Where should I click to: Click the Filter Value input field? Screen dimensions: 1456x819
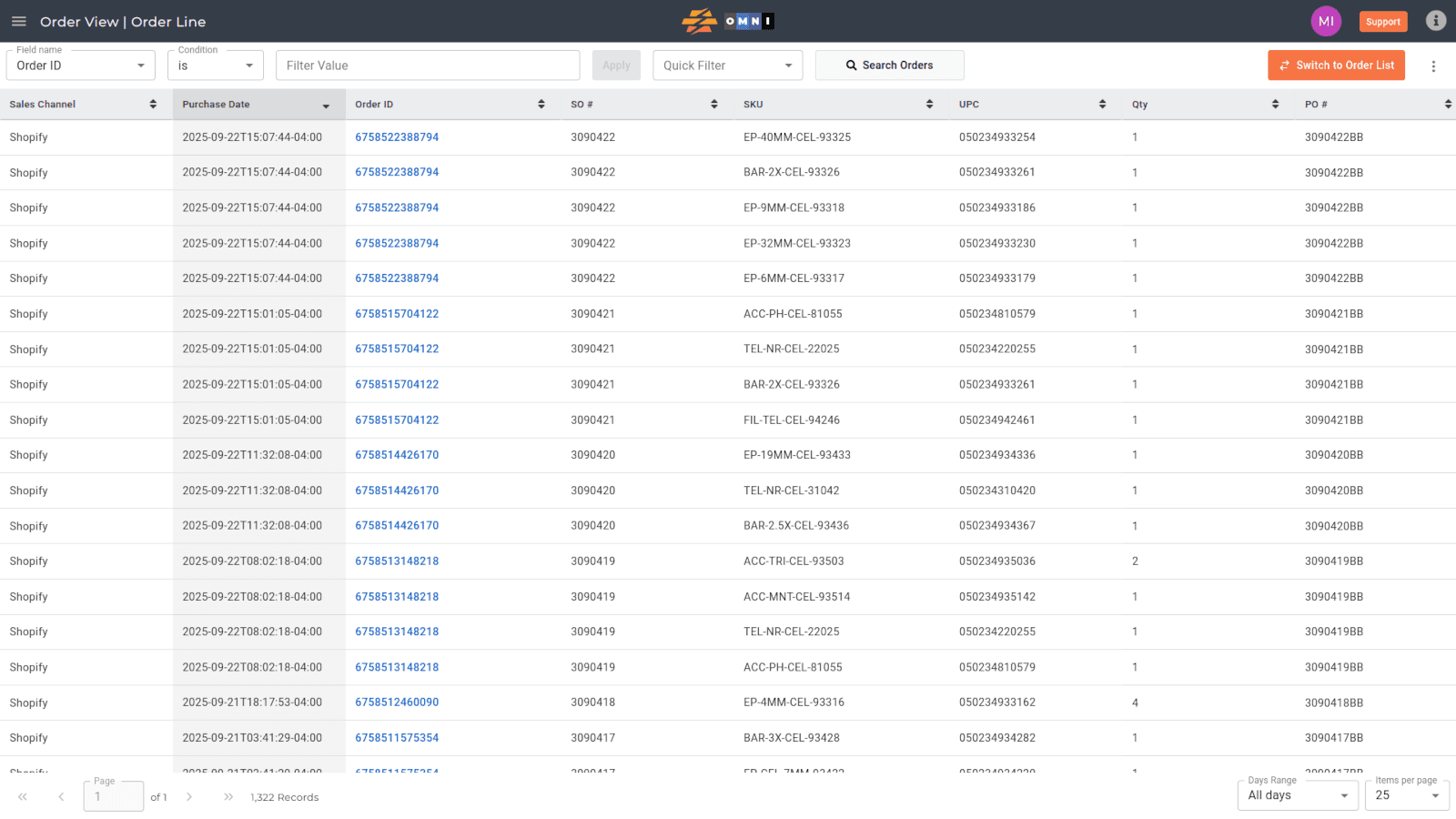point(428,66)
